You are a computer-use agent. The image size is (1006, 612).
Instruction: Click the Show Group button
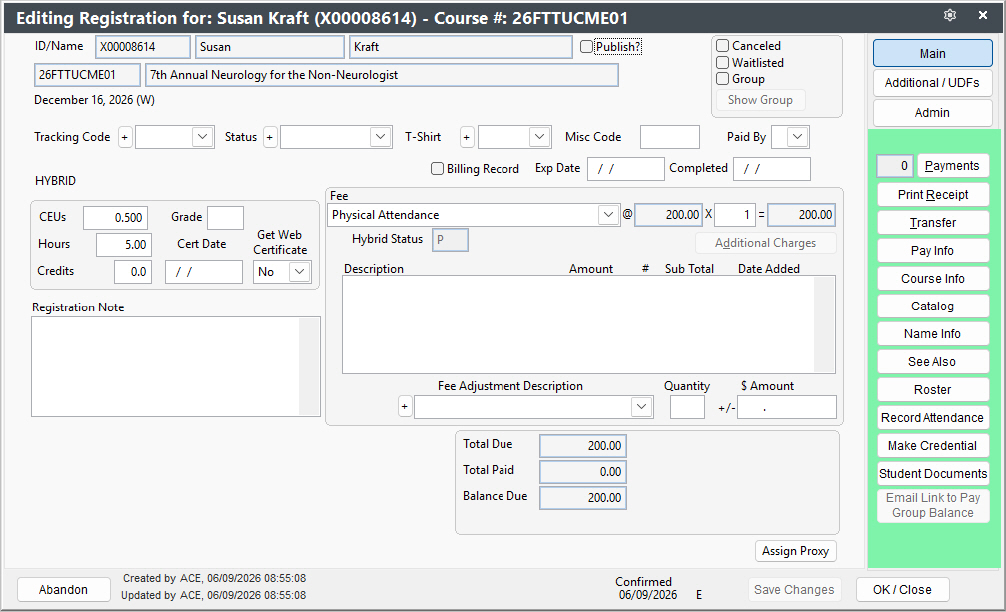760,100
